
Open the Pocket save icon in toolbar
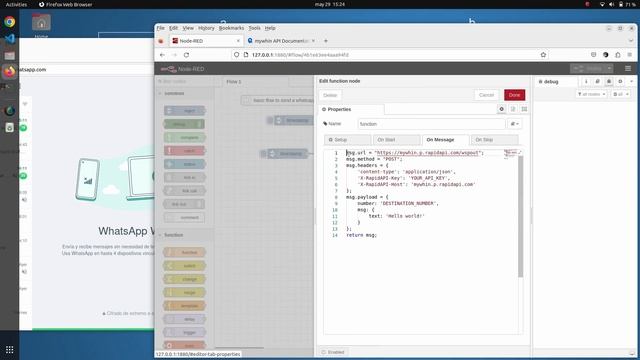593,55
